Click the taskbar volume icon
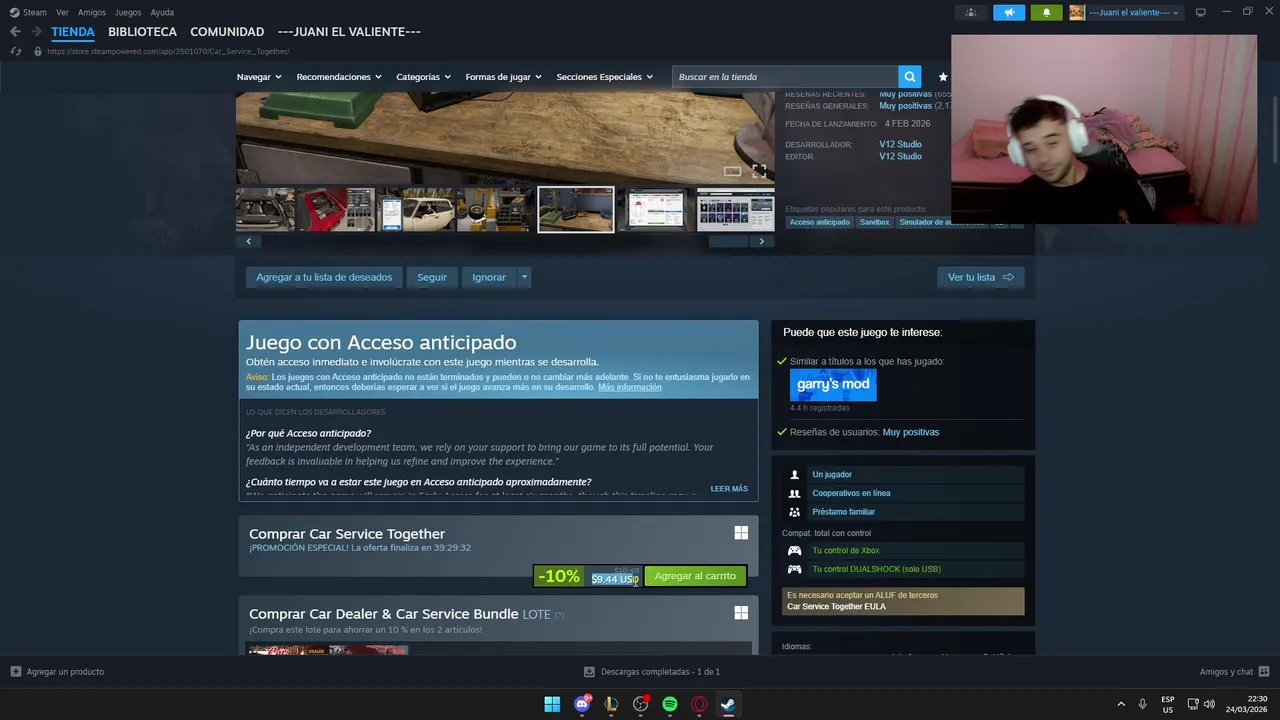The height and width of the screenshot is (720, 1280). tap(1209, 704)
